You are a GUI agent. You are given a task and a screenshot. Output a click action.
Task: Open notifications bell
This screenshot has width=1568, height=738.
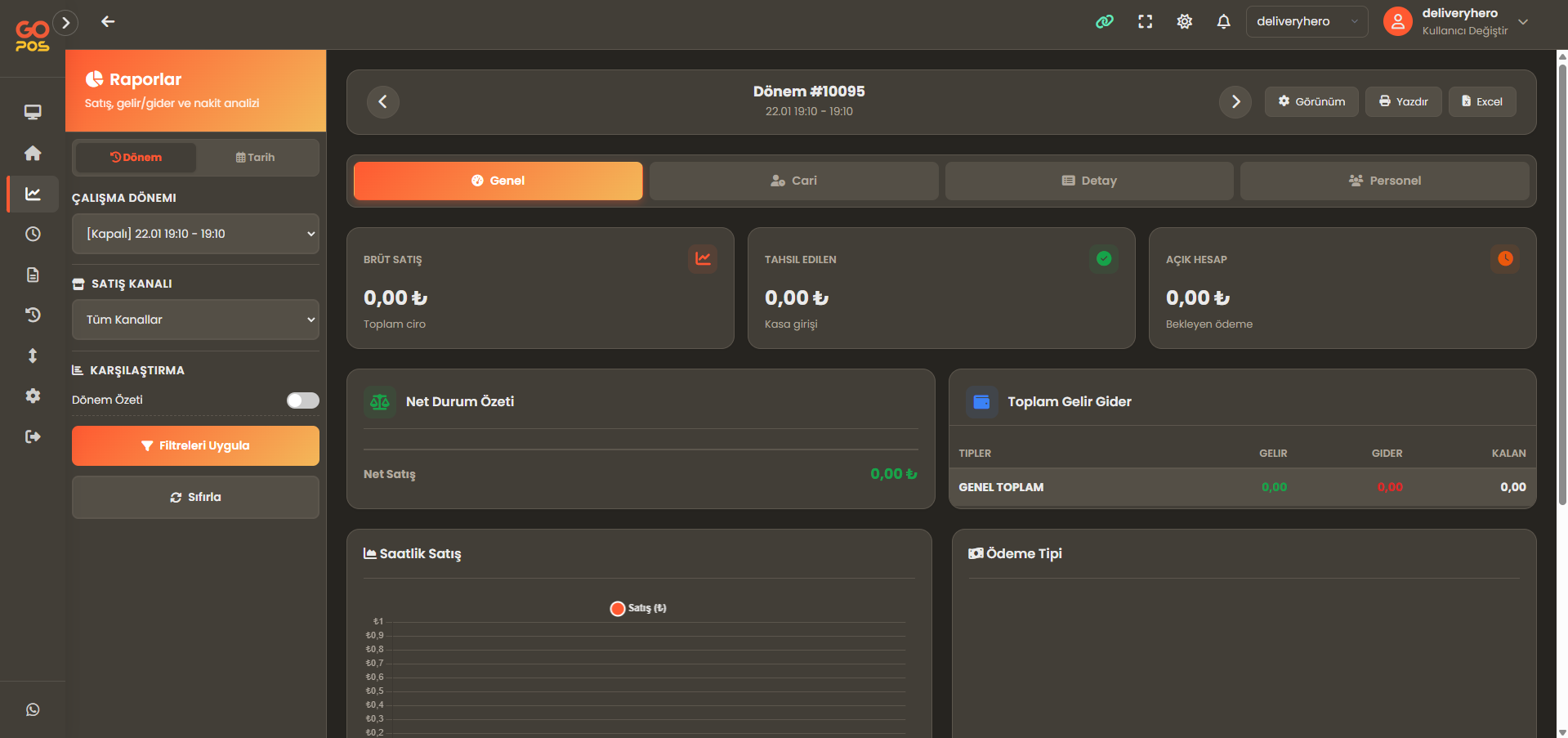pos(1223,22)
